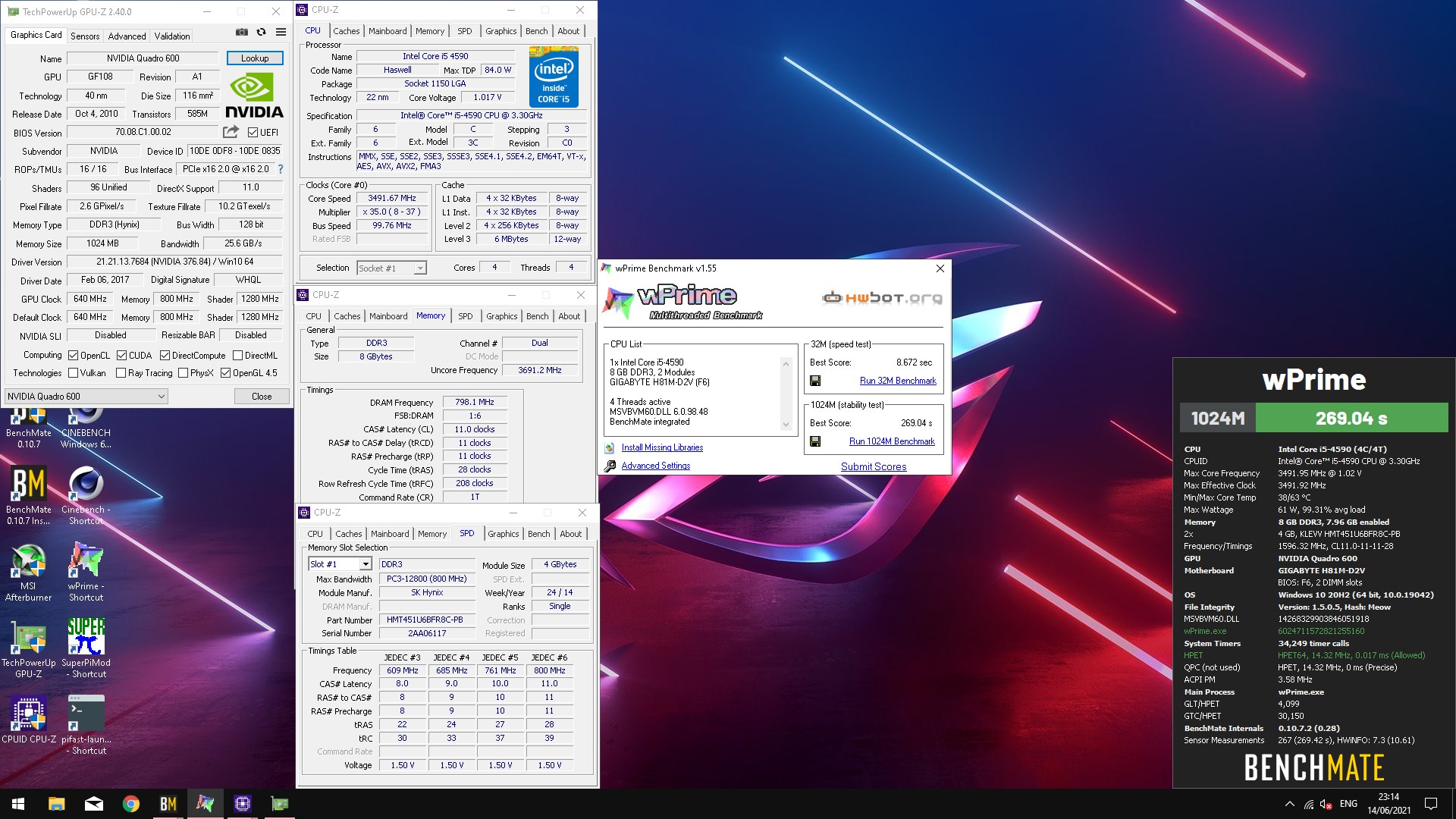Click Submit Scores link

point(874,466)
